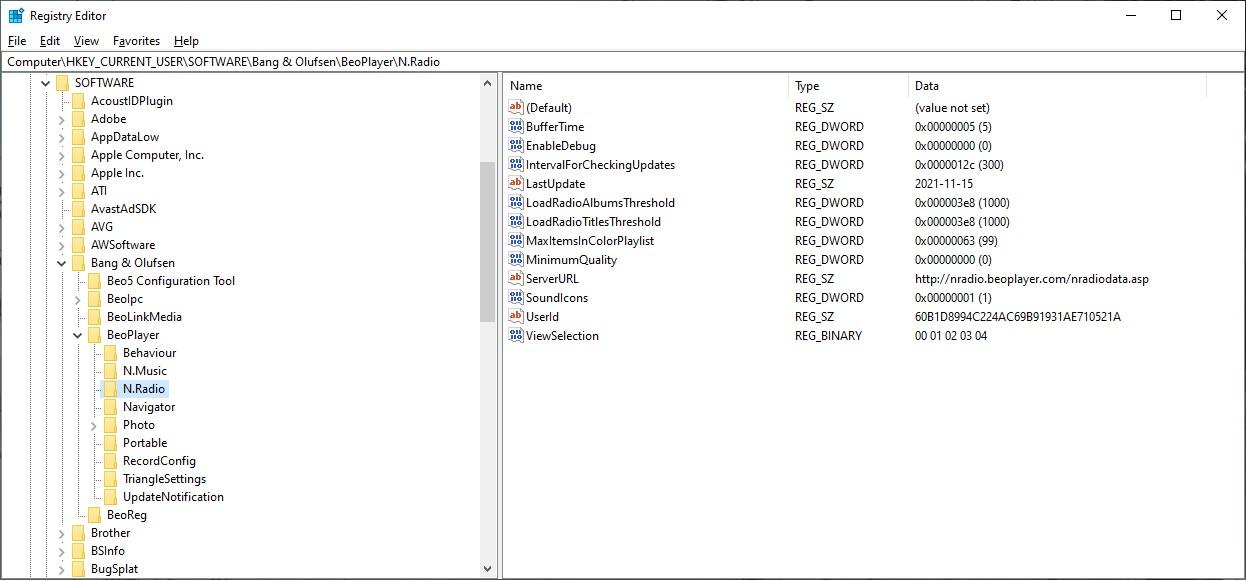This screenshot has height=580, width=1246.
Task: Click the SoundIcons value icon
Action: [516, 298]
